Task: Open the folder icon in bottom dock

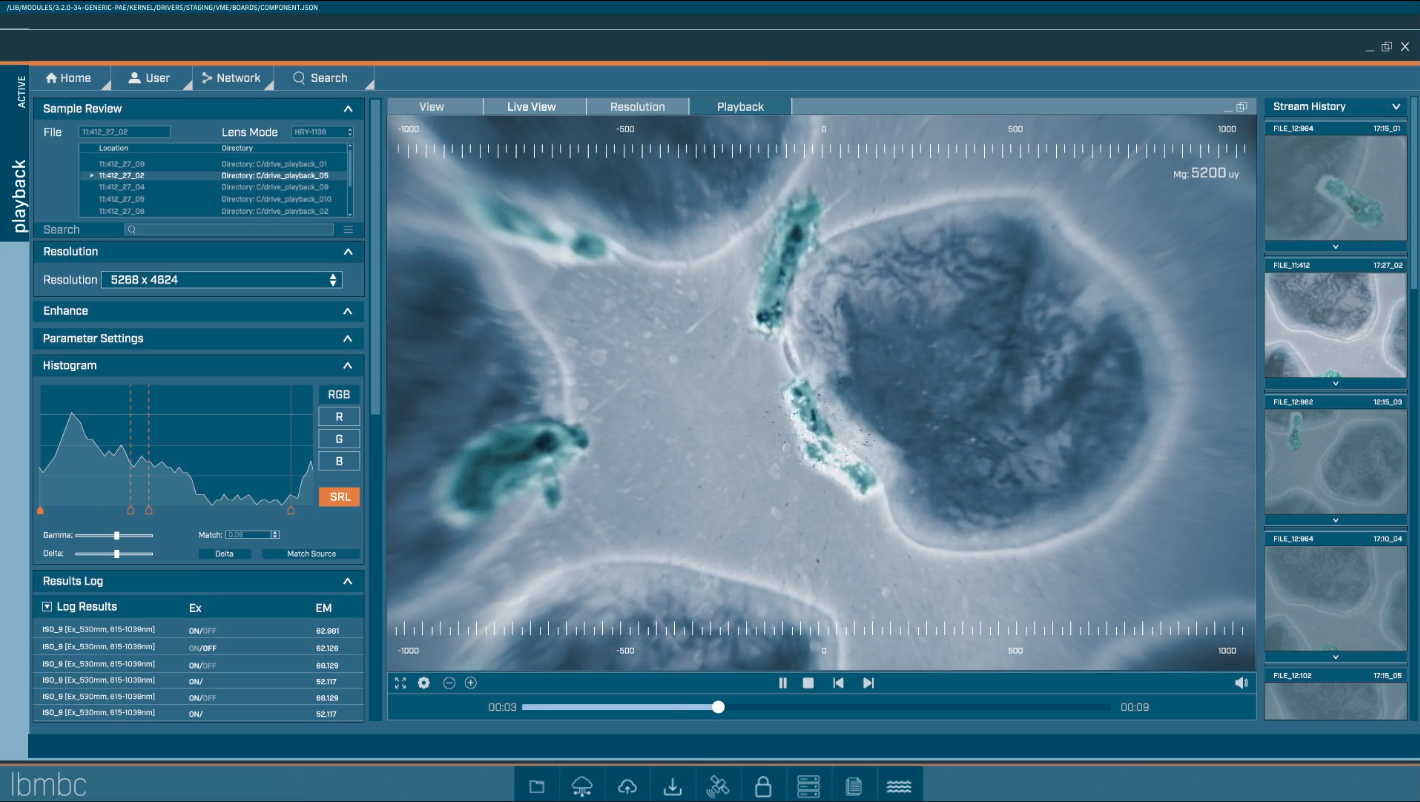Action: [536, 786]
